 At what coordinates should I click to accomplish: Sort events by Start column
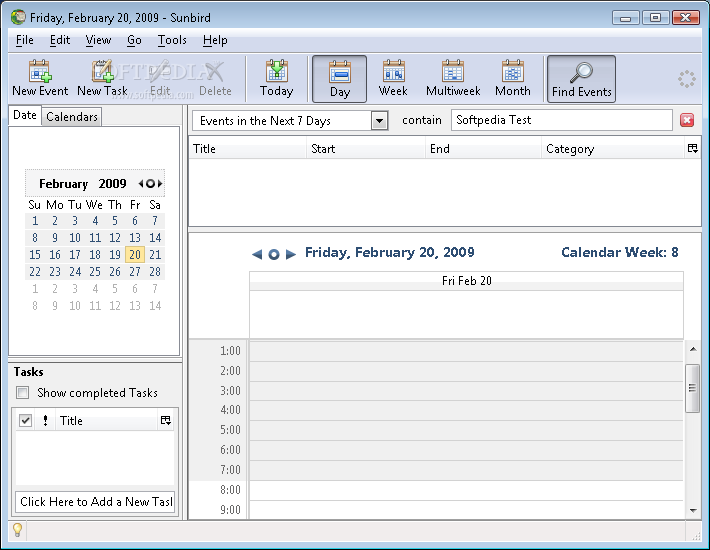pos(366,148)
